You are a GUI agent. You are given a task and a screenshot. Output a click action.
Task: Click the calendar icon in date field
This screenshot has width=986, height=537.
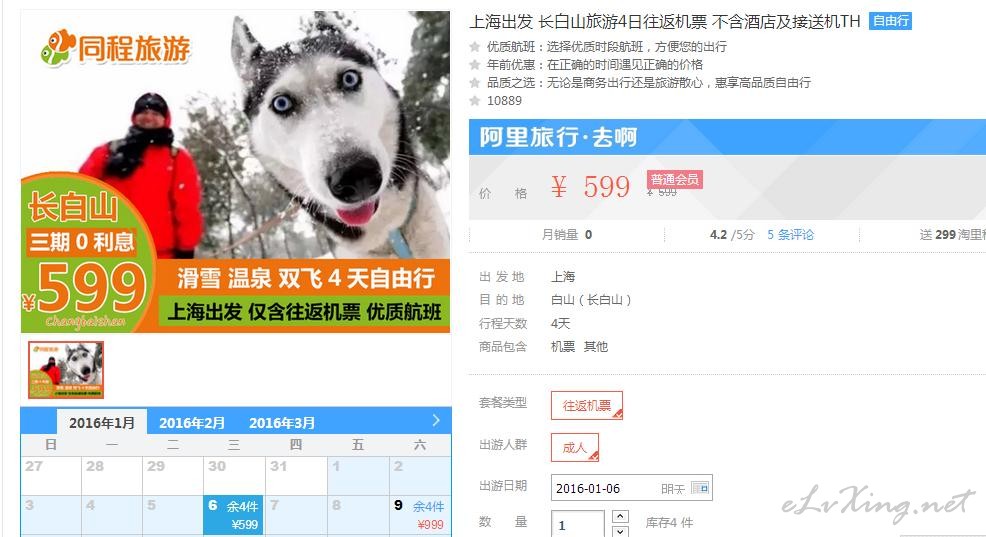tap(699, 488)
